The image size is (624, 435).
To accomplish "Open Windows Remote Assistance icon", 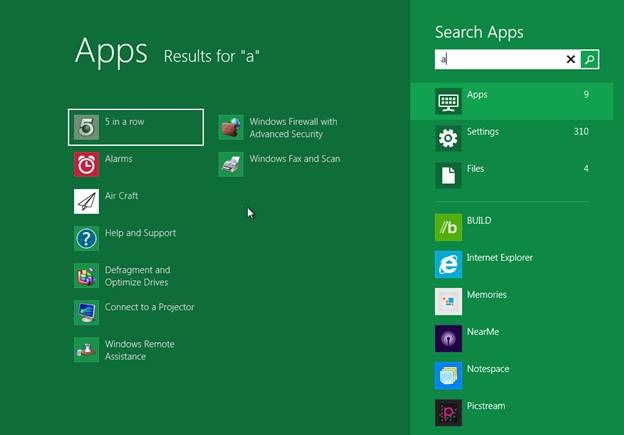I will tap(87, 349).
